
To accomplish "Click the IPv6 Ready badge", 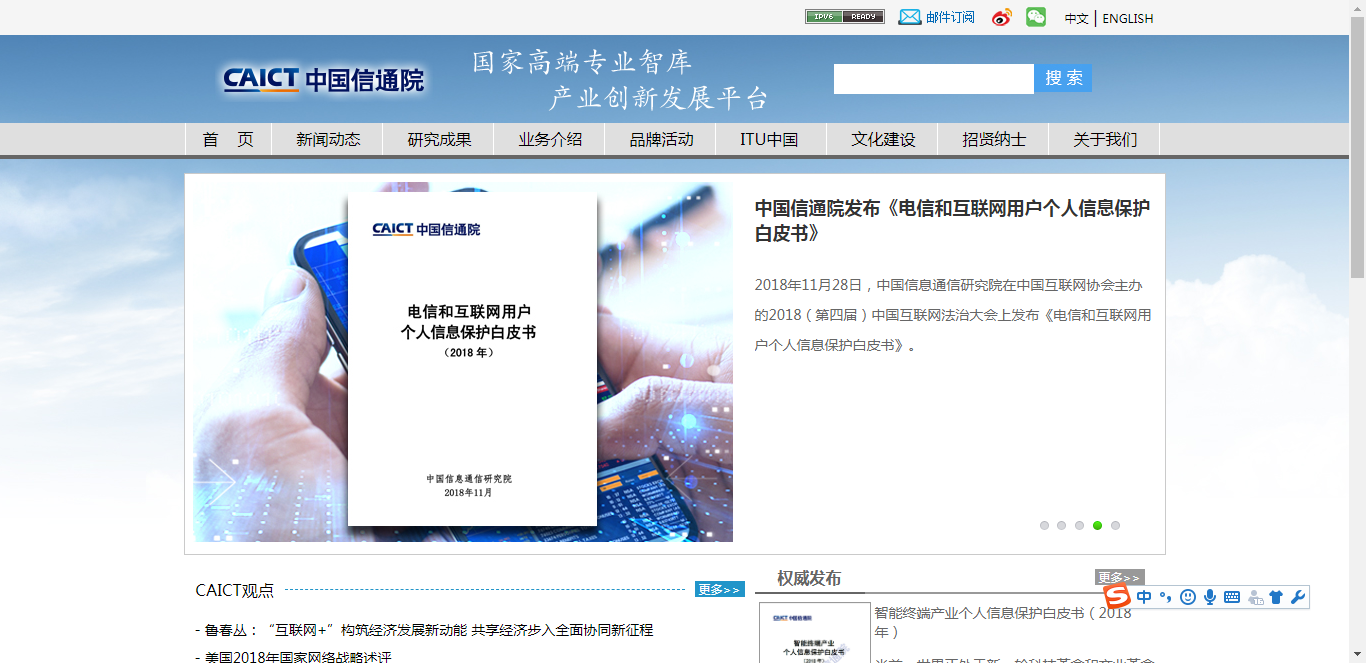I will click(x=845, y=17).
